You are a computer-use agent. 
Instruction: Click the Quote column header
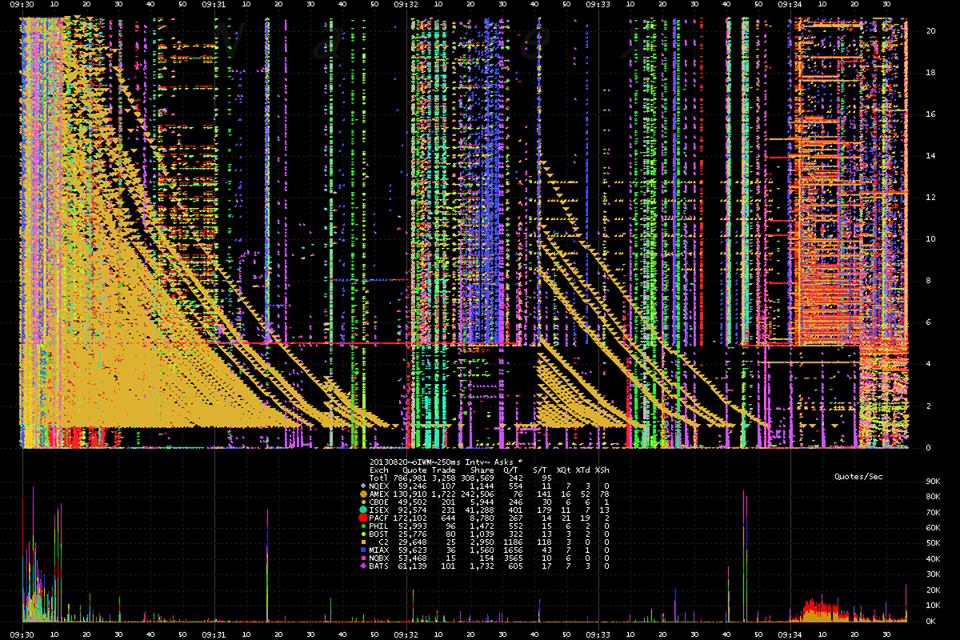[413, 468]
